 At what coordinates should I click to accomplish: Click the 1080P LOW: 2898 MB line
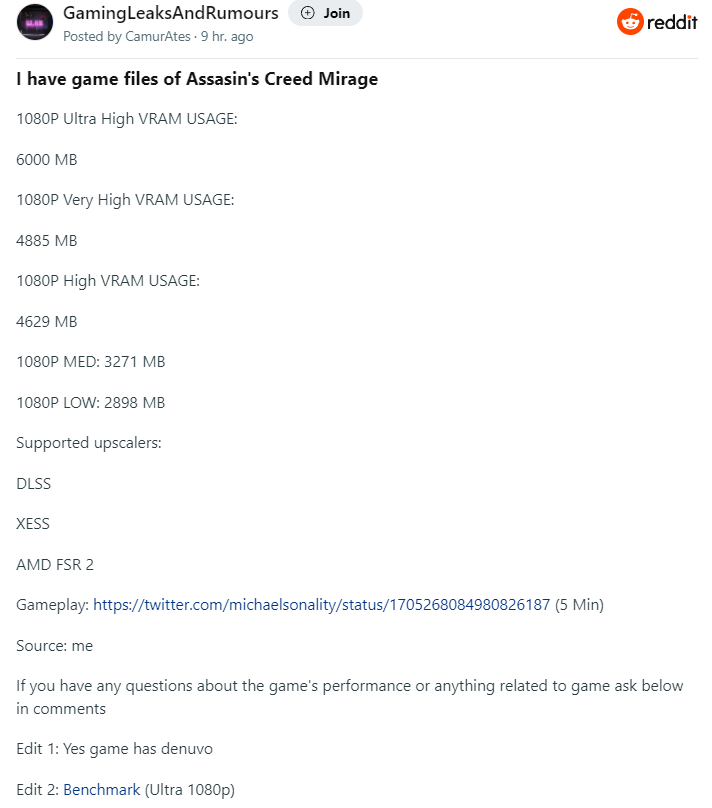pyautogui.click(x=91, y=402)
